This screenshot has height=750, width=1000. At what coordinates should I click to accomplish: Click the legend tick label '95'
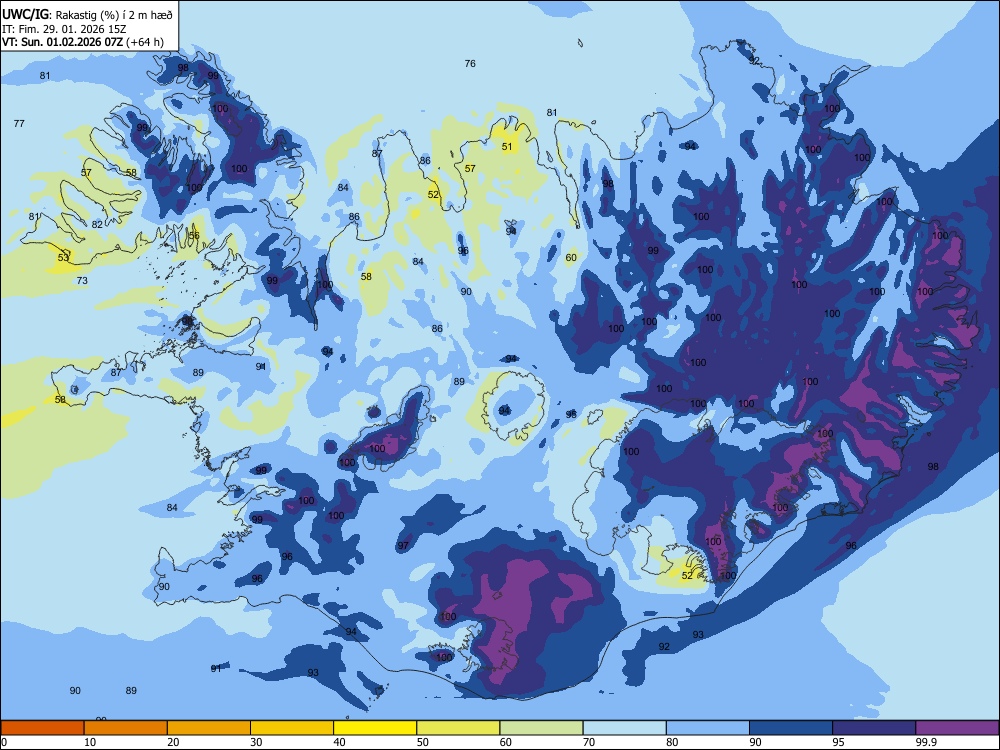839,742
